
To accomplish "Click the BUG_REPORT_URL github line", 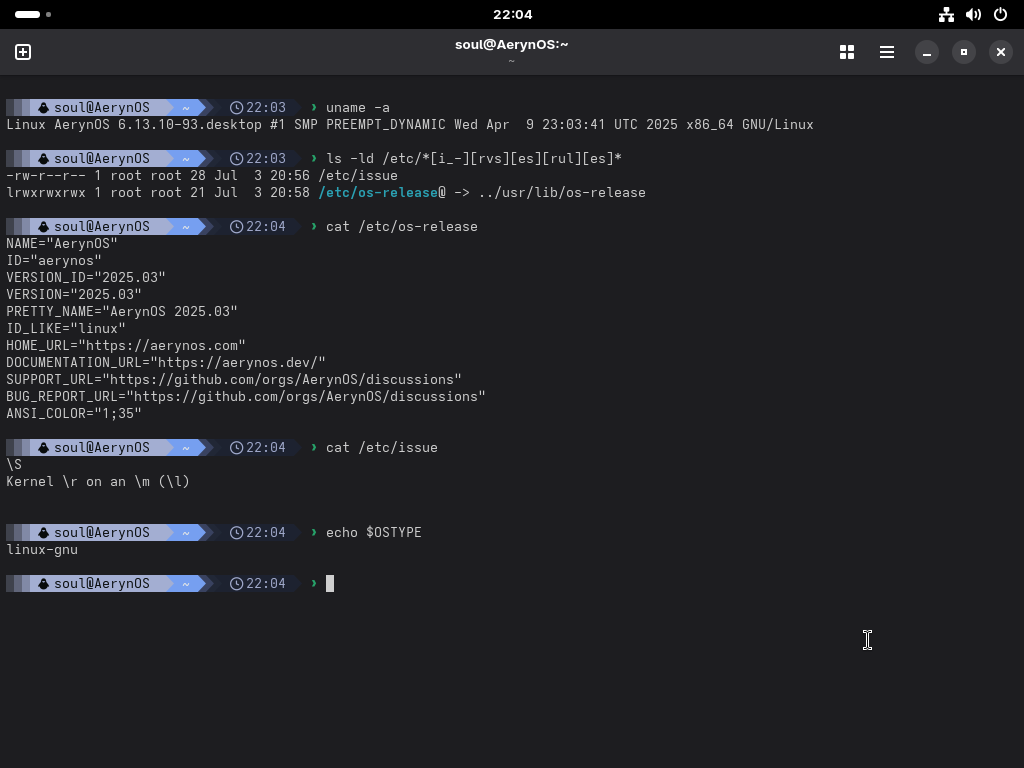I will coord(246,396).
